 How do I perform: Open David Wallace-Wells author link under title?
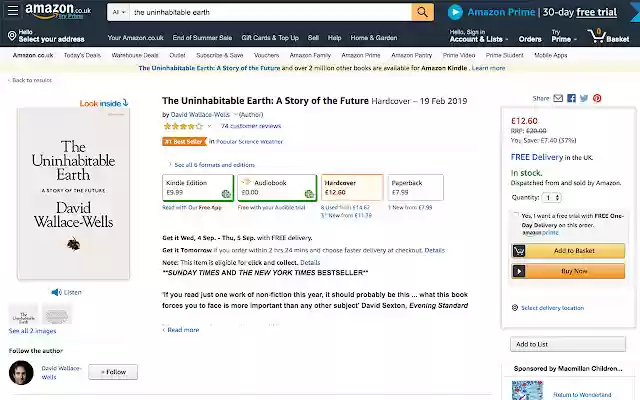pyautogui.click(x=200, y=115)
